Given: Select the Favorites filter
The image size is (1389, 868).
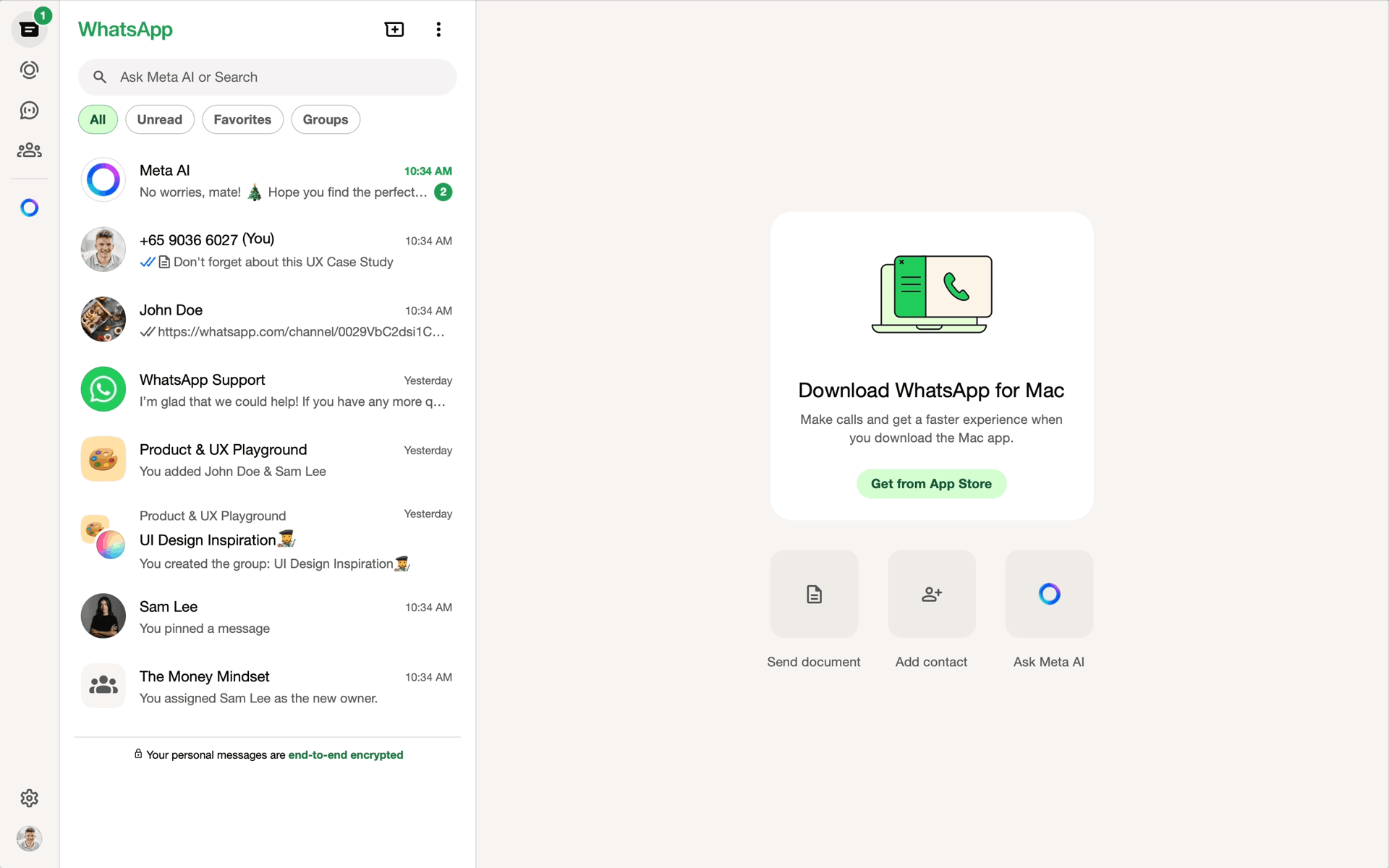Looking at the screenshot, I should [242, 119].
